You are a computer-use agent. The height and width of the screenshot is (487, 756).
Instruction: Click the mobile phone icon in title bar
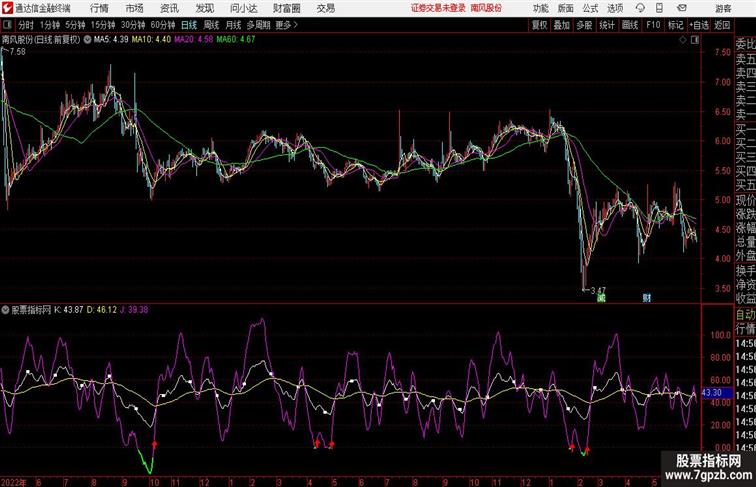(x=659, y=8)
